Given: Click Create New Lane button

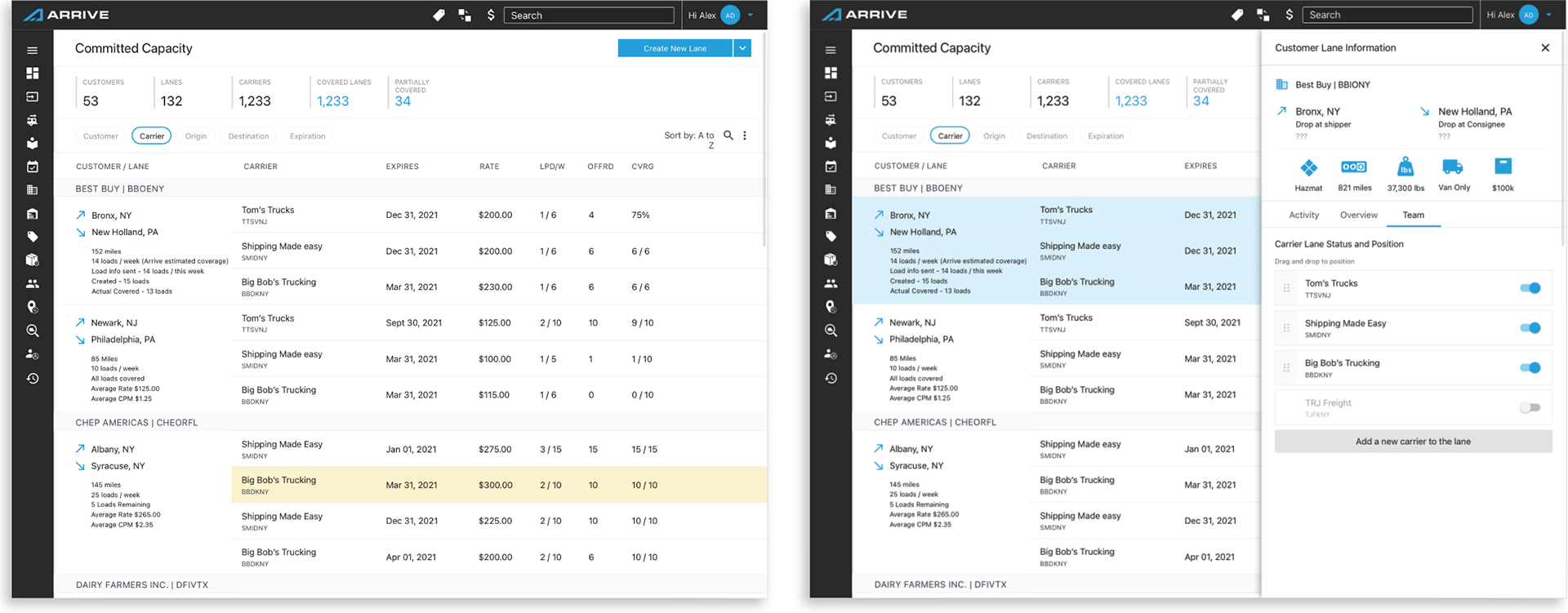Looking at the screenshot, I should coord(675,48).
